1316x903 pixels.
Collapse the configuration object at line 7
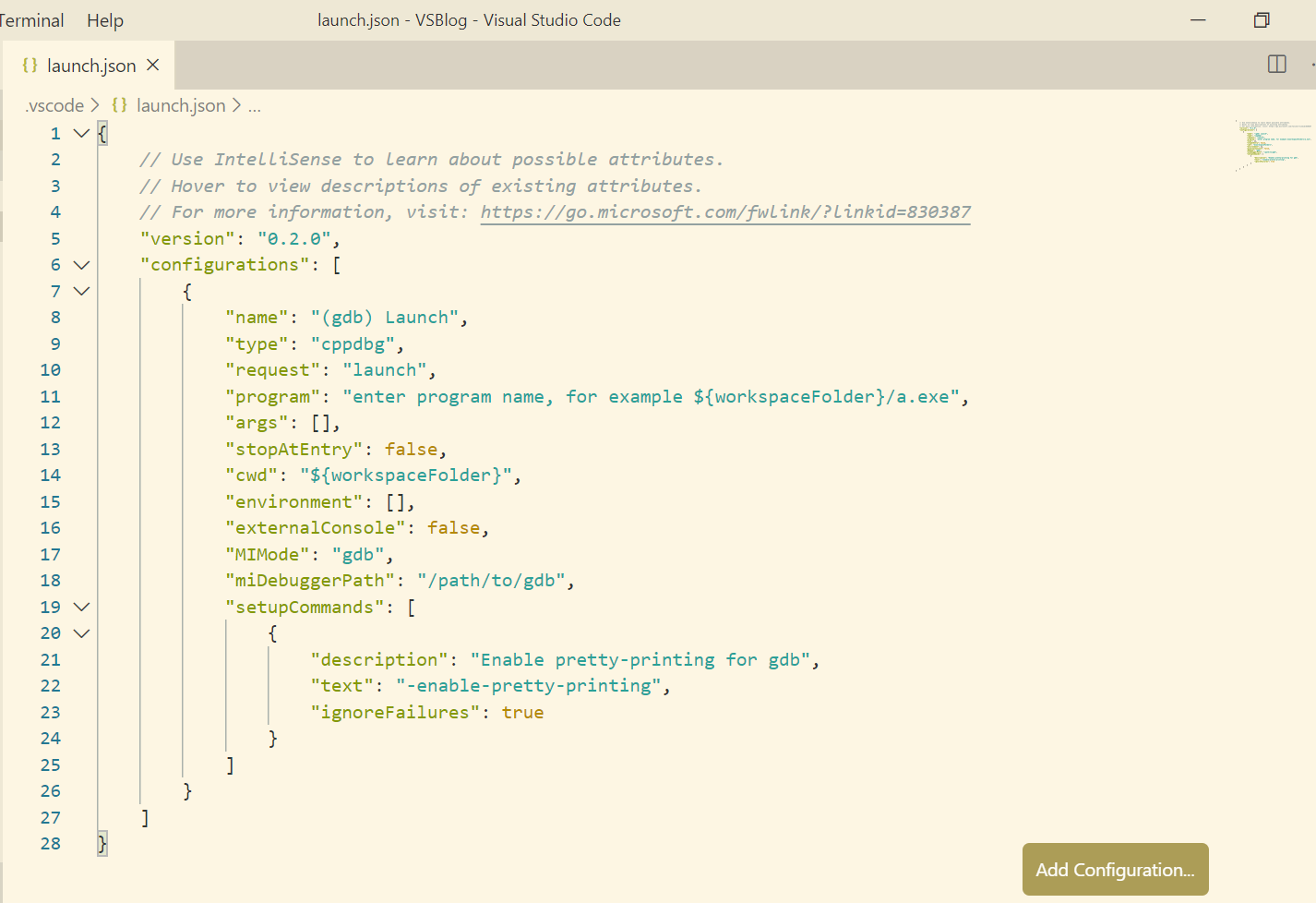pos(81,291)
